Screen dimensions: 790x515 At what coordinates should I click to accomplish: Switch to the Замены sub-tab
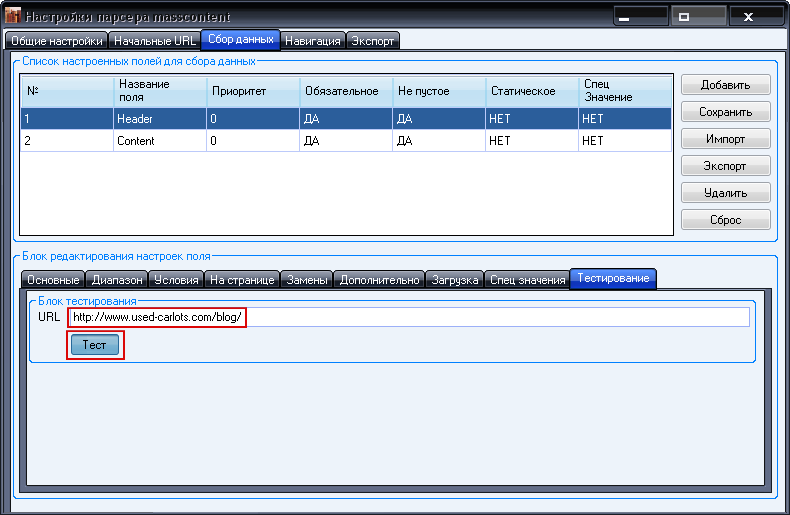(x=307, y=280)
